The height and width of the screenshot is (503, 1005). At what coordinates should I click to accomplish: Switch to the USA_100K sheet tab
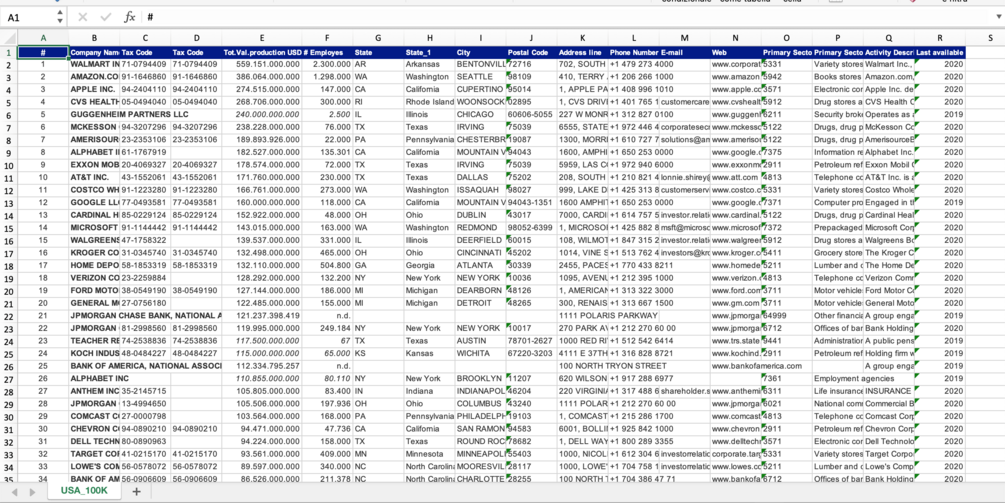tap(84, 490)
